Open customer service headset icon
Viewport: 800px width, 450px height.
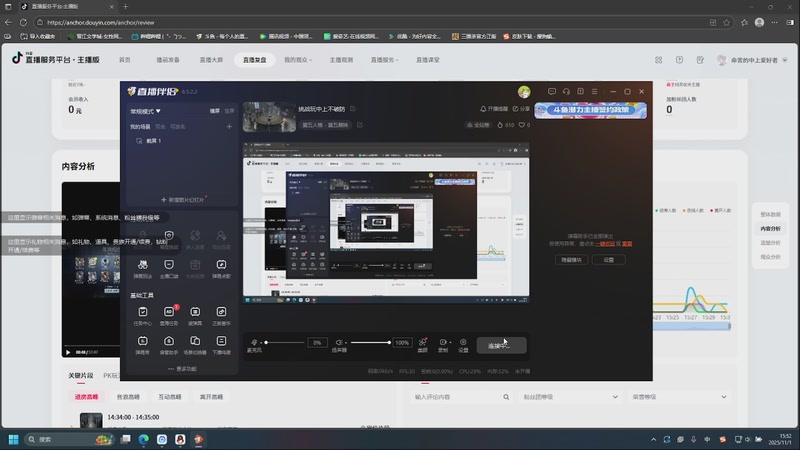[566, 91]
